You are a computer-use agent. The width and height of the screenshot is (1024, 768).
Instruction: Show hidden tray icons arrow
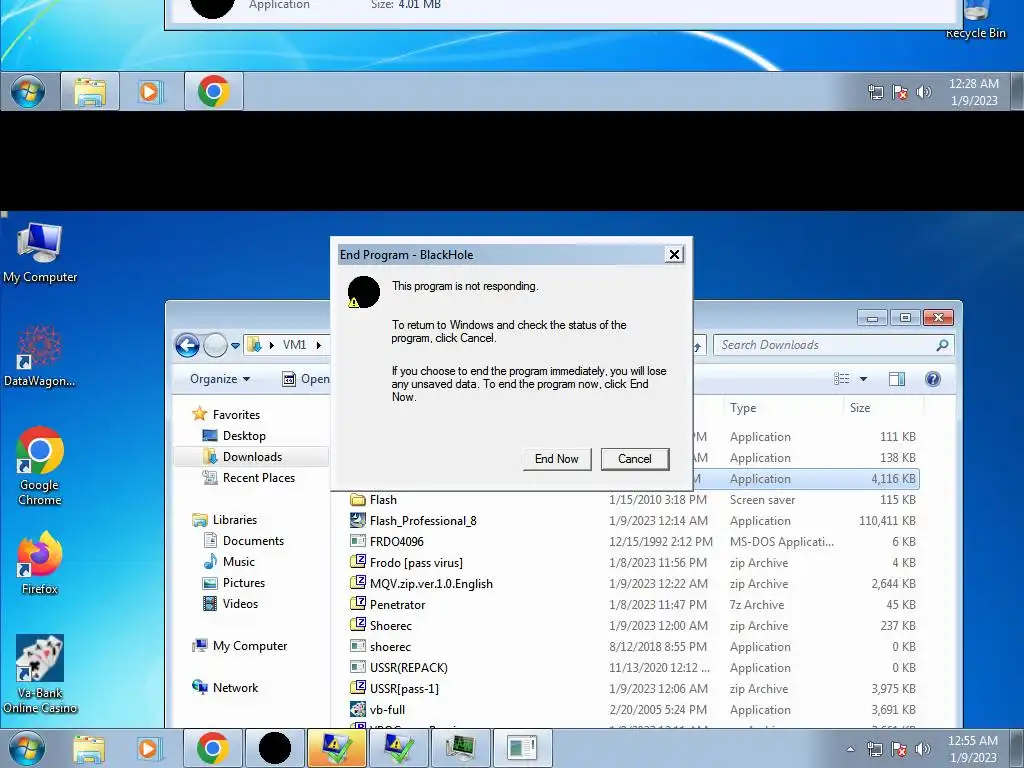850,749
